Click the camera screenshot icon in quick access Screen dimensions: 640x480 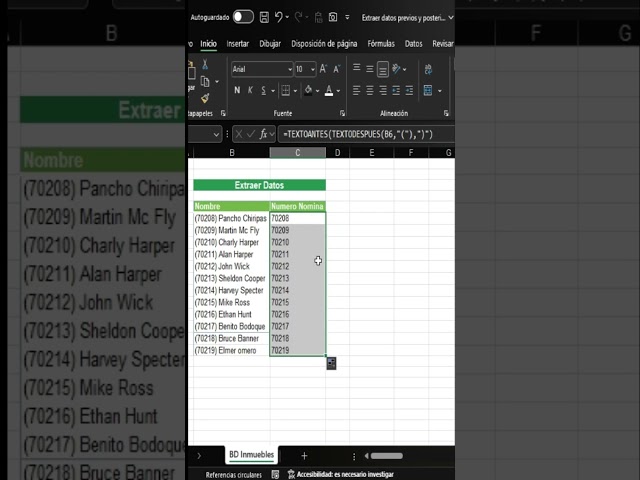pyautogui.click(x=333, y=17)
